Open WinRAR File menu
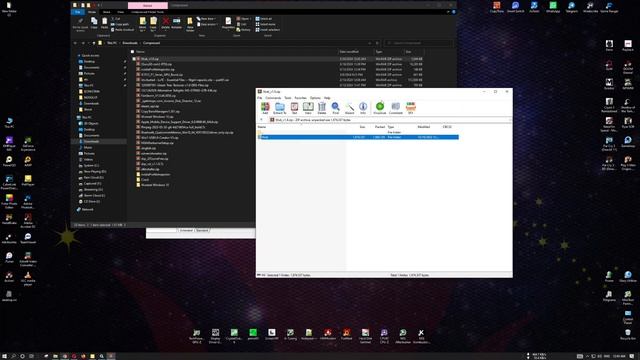The height and width of the screenshot is (360, 640). pyautogui.click(x=260, y=98)
